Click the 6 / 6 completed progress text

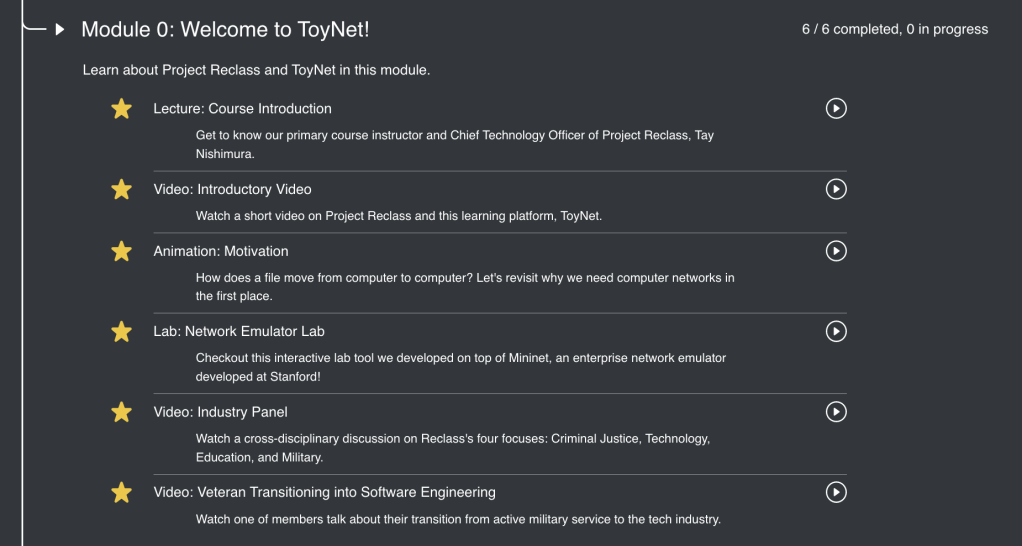(x=894, y=30)
